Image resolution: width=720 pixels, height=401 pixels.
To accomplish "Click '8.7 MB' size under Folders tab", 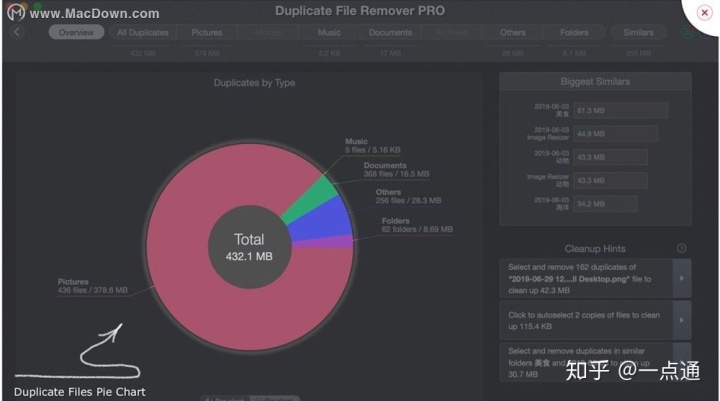I will pos(574,53).
